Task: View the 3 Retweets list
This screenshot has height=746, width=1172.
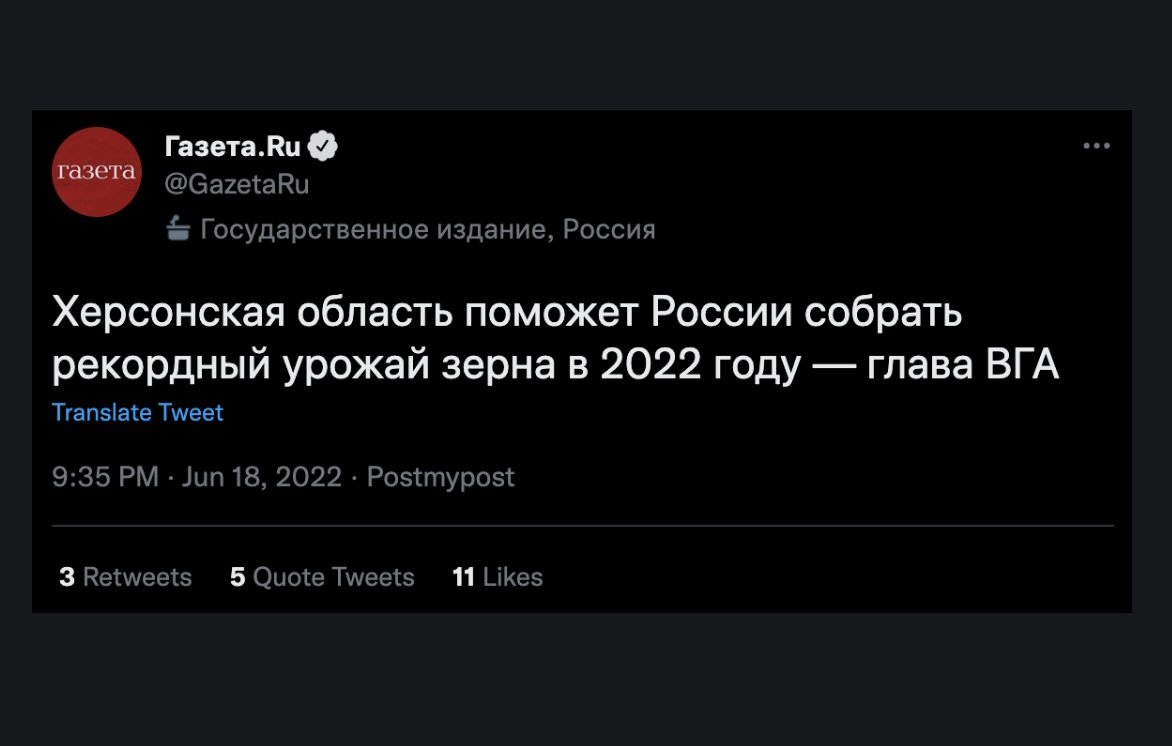Action: 126,577
